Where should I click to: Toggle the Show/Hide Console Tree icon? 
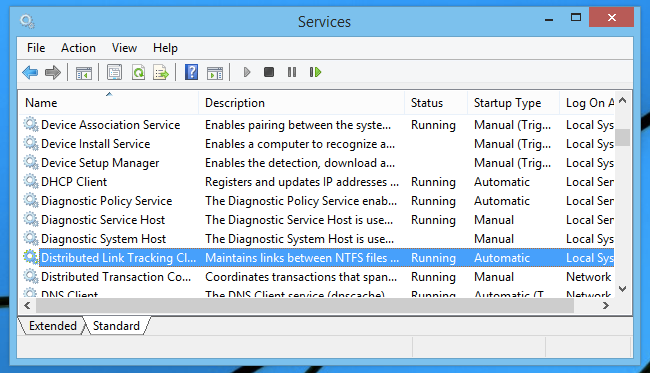point(84,73)
